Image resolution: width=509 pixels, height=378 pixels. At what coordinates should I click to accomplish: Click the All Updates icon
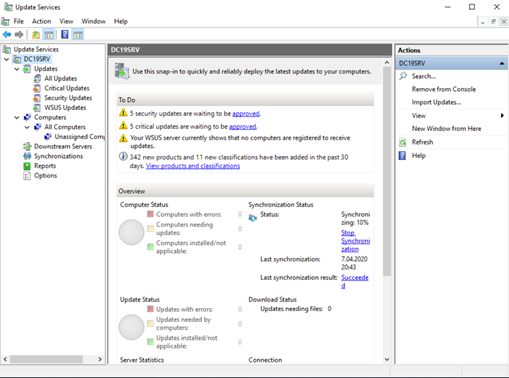click(x=38, y=78)
